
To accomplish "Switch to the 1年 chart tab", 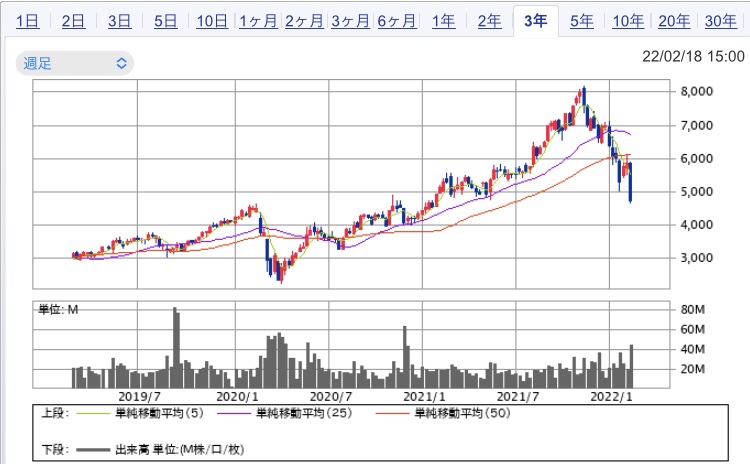I will tap(444, 21).
